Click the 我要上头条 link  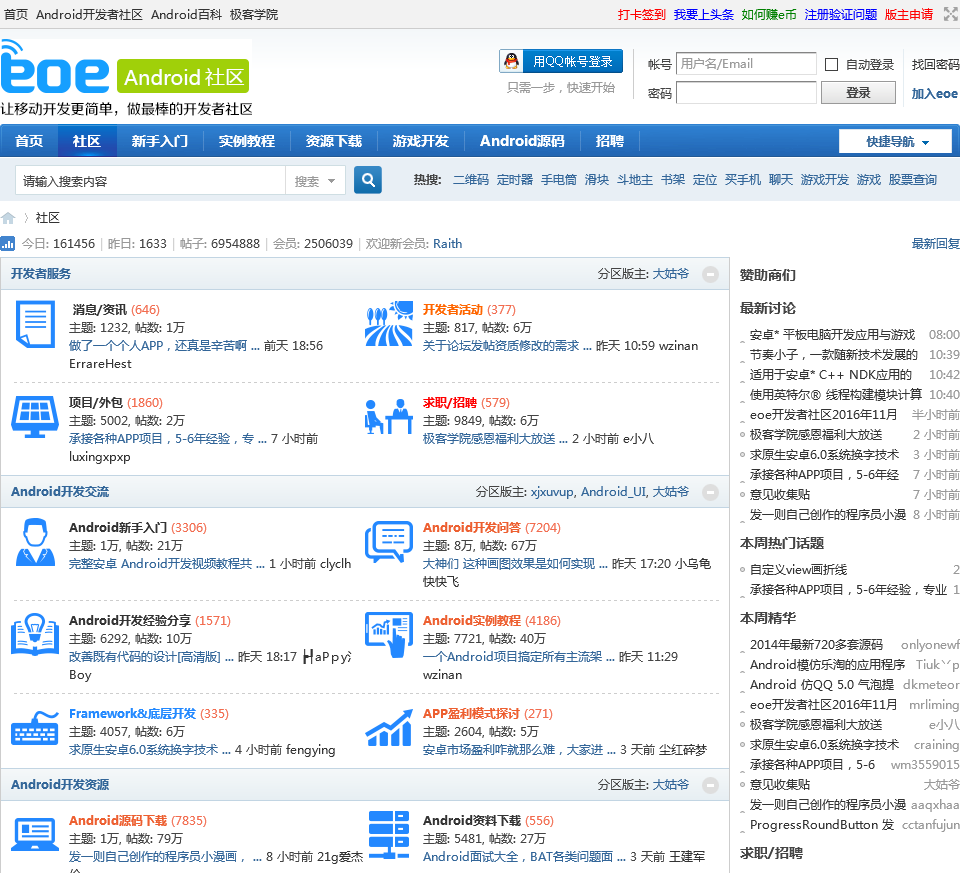(703, 15)
